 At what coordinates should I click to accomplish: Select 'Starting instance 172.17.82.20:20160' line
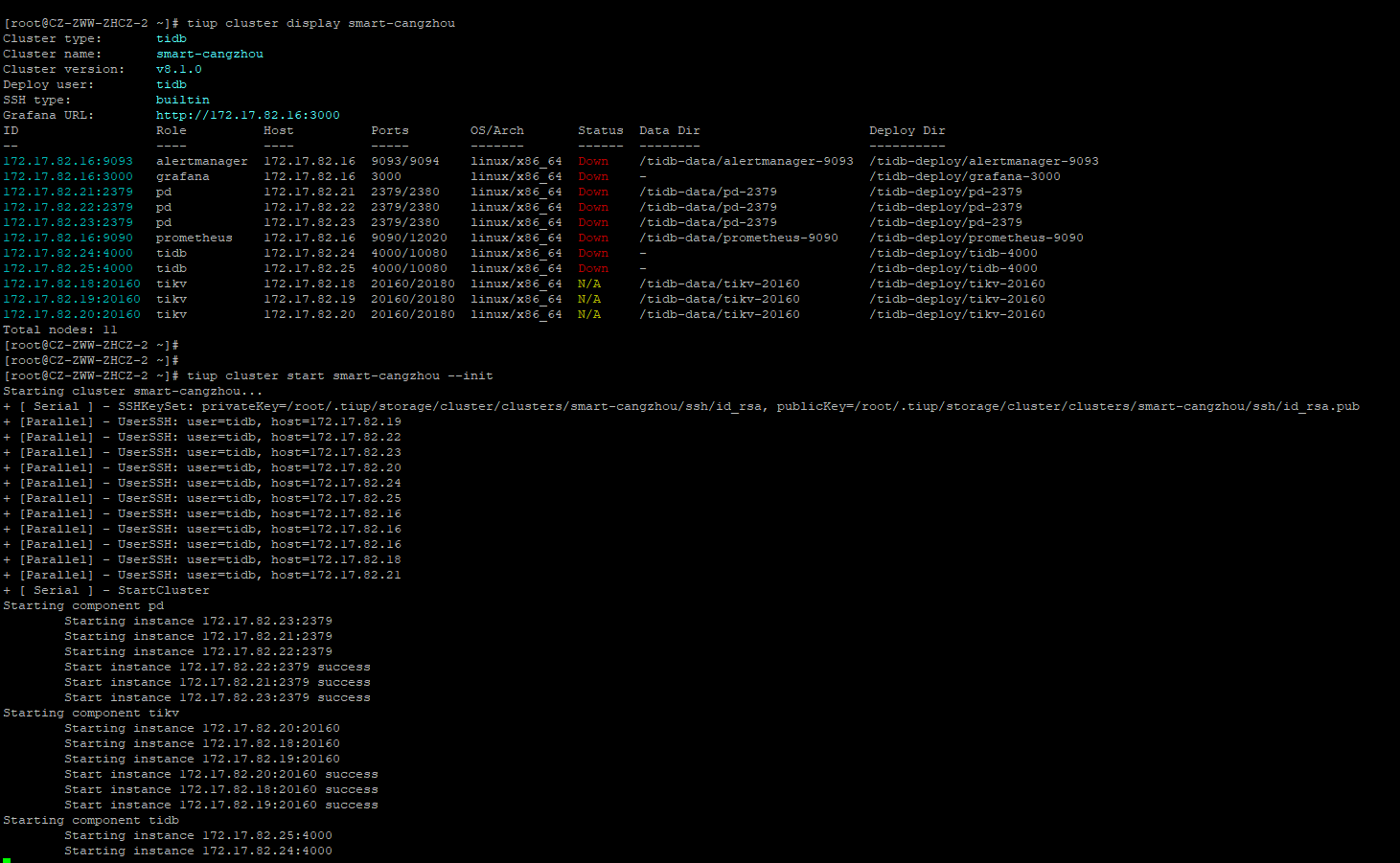tap(202, 728)
